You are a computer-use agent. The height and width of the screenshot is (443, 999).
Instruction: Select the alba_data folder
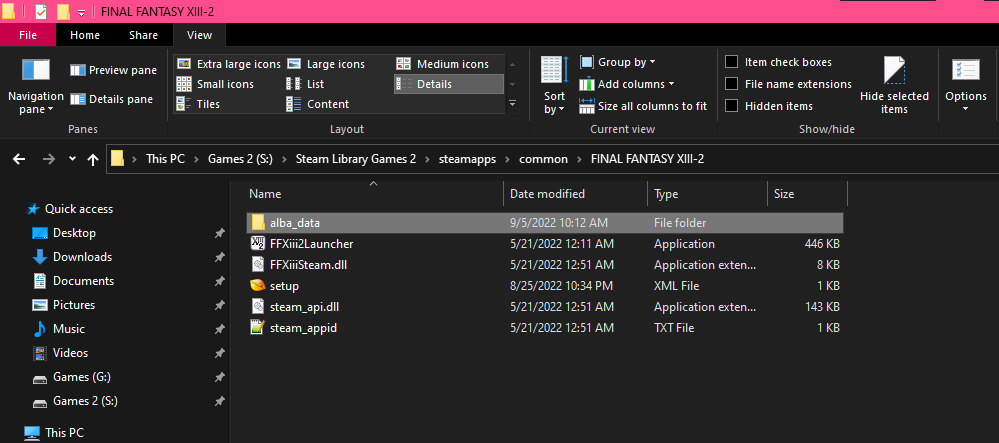(x=295, y=222)
